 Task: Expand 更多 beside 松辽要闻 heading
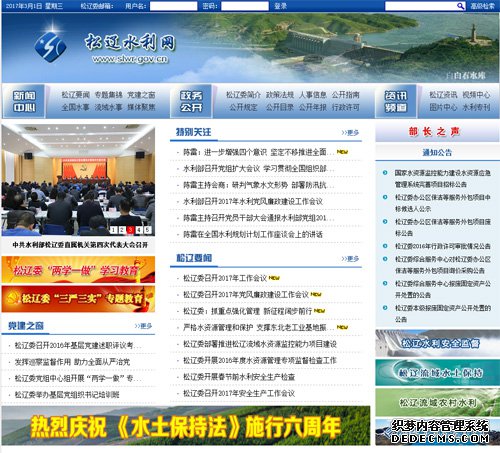pyautogui.click(x=350, y=259)
